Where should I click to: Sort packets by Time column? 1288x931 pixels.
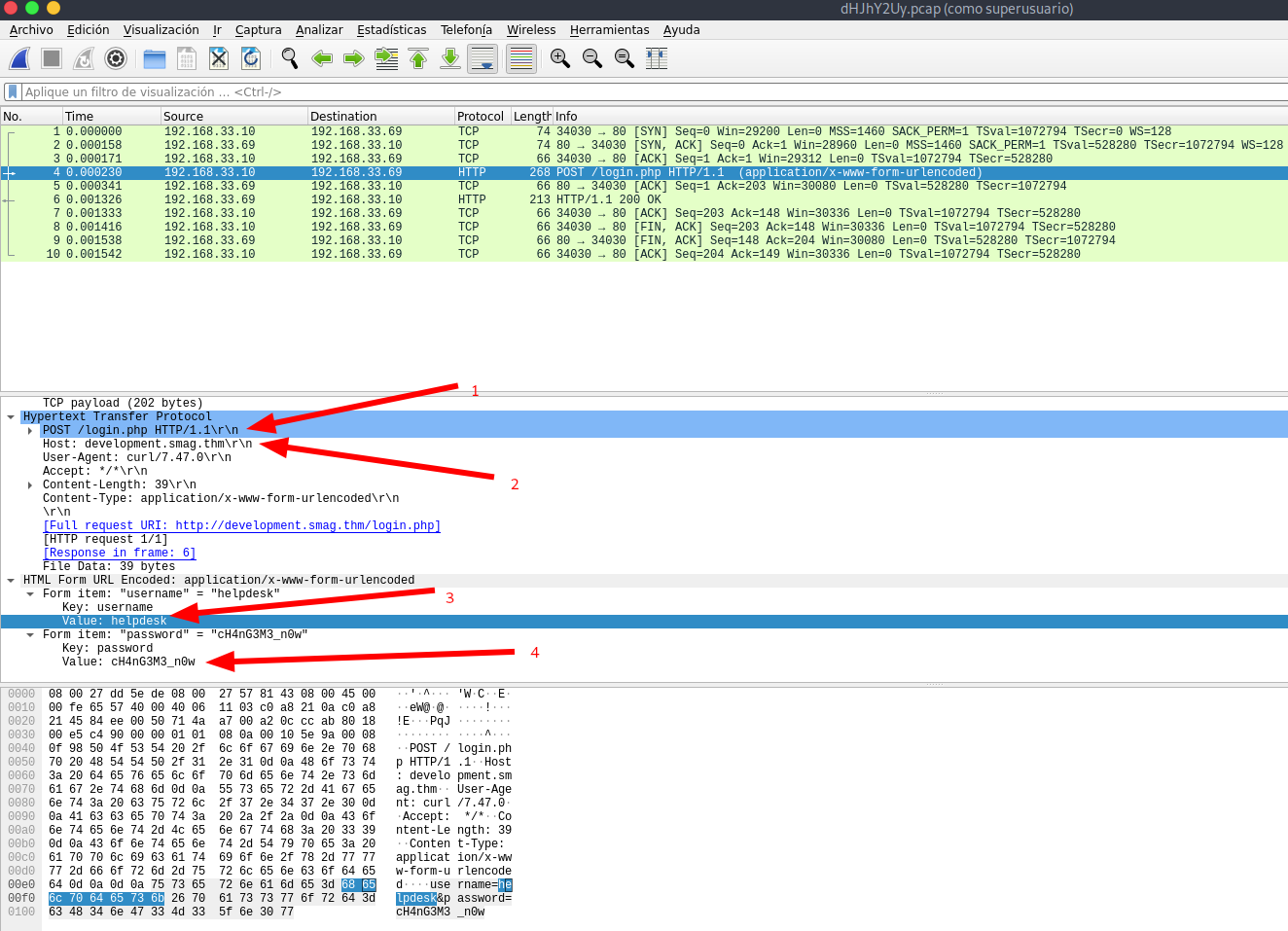[x=111, y=116]
